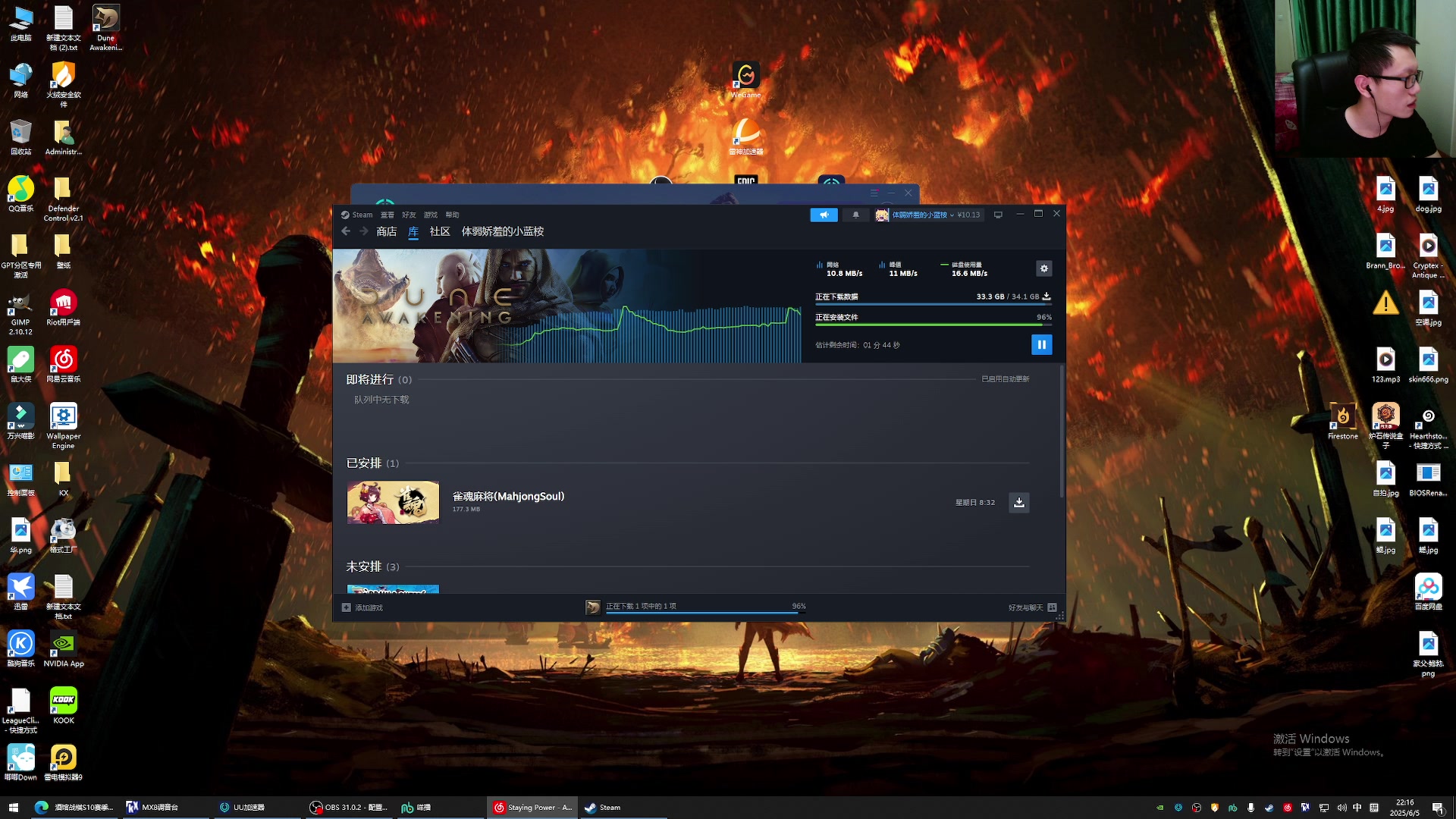
Task: Open 好友与聊天 panel
Action: [x=1032, y=607]
